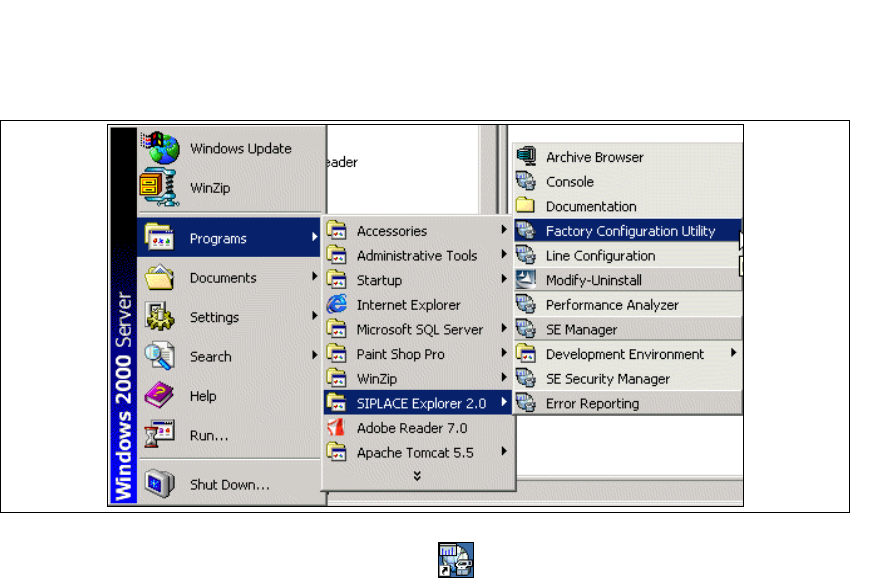Click the Factory Configuration Utility icon
This screenshot has height=581, width=896.
point(526,230)
